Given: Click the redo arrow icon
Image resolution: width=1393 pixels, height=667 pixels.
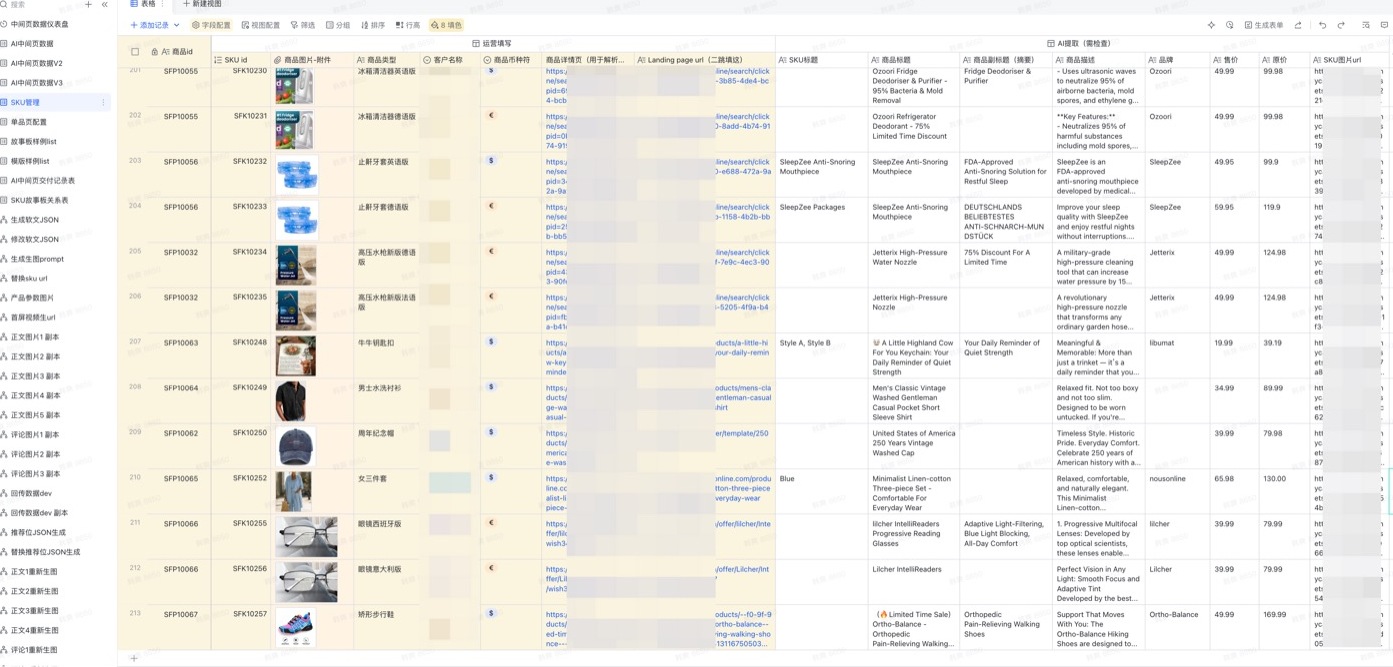Looking at the screenshot, I should coord(1341,25).
